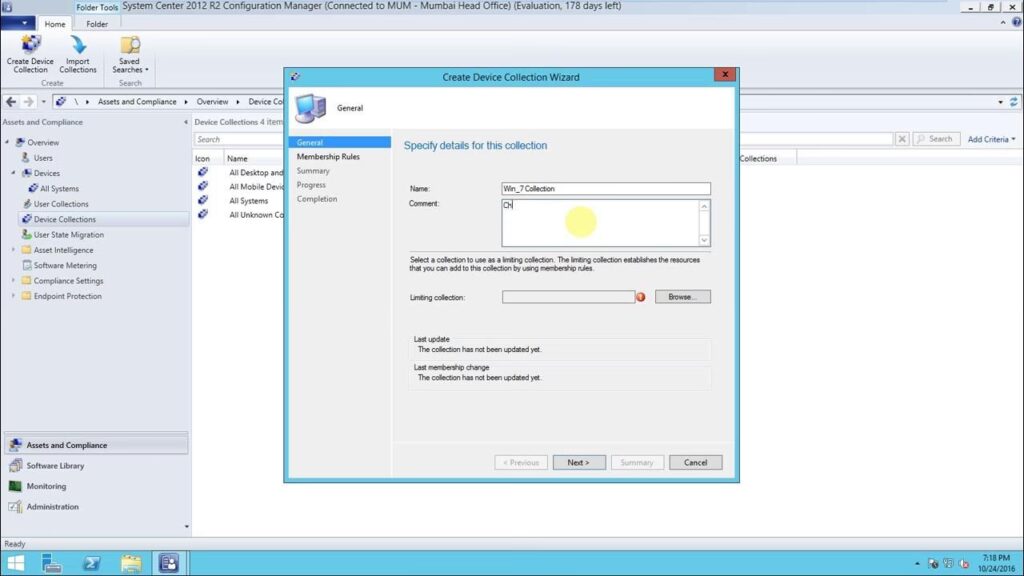Open the Monitoring workspace
The width and height of the screenshot is (1024, 576).
(46, 486)
